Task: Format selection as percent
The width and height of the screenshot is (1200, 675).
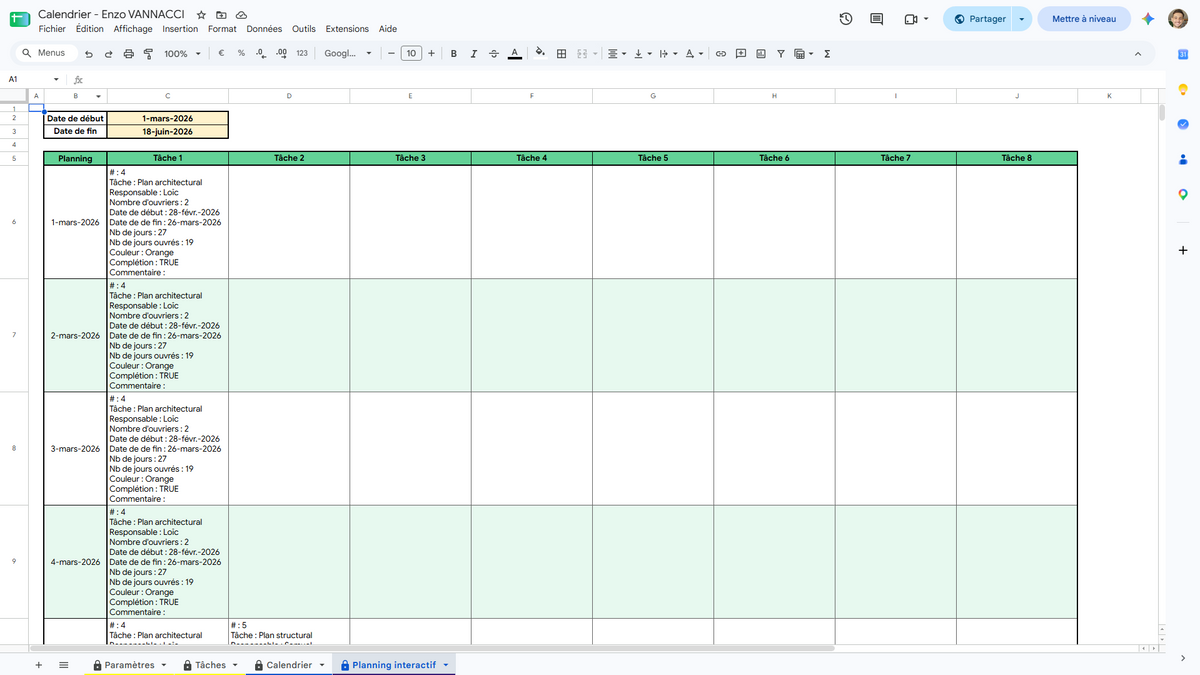Action: (x=241, y=53)
